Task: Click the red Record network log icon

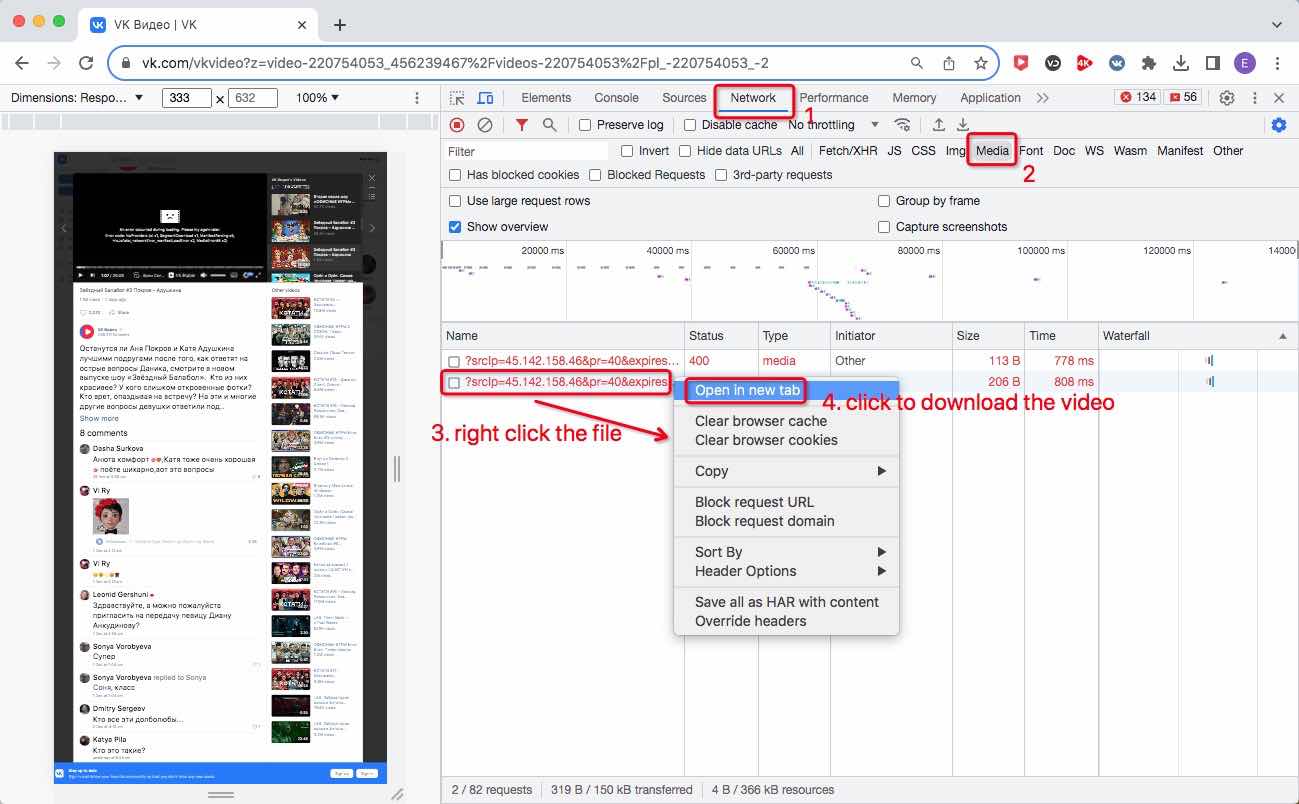Action: (x=459, y=124)
